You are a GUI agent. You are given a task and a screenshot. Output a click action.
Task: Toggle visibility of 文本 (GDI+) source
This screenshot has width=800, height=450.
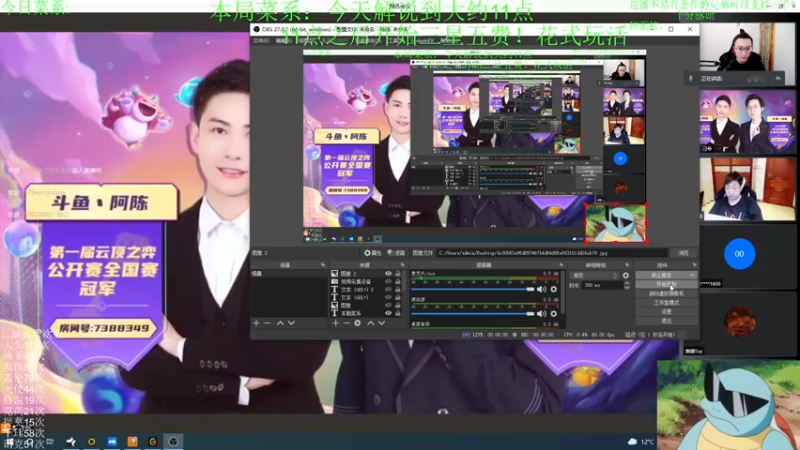click(388, 297)
